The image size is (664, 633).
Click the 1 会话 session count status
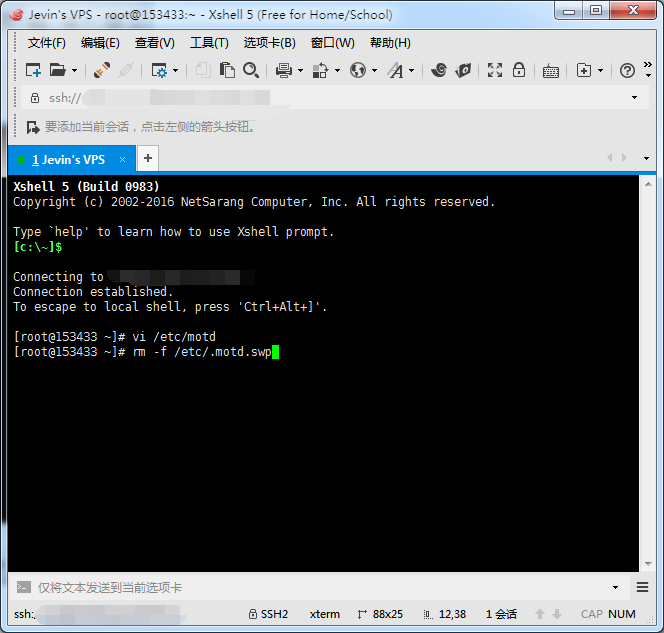coord(501,614)
